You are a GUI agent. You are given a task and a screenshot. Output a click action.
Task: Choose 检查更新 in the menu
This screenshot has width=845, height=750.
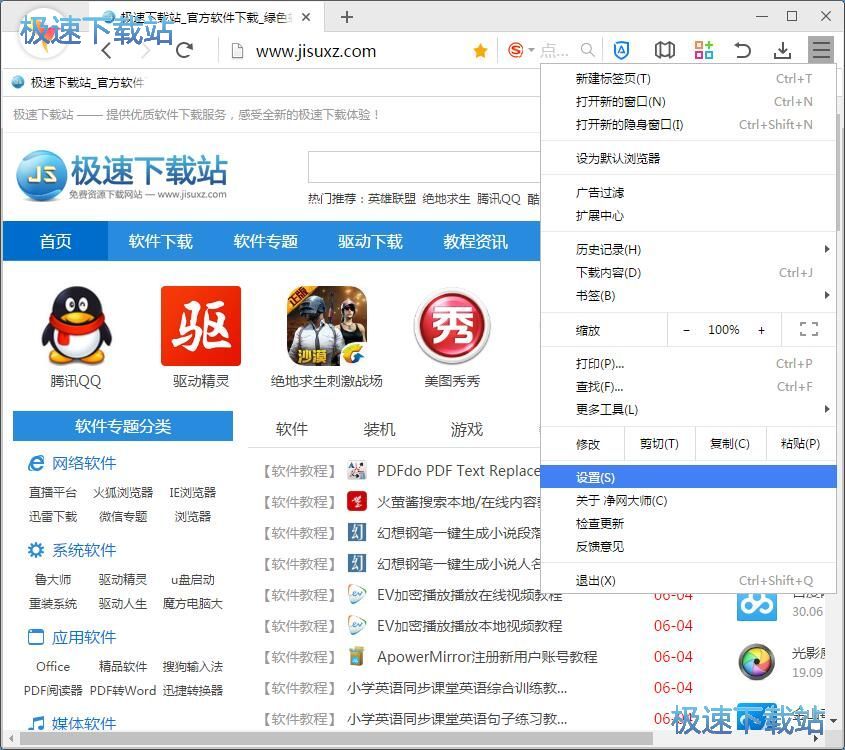click(x=689, y=523)
